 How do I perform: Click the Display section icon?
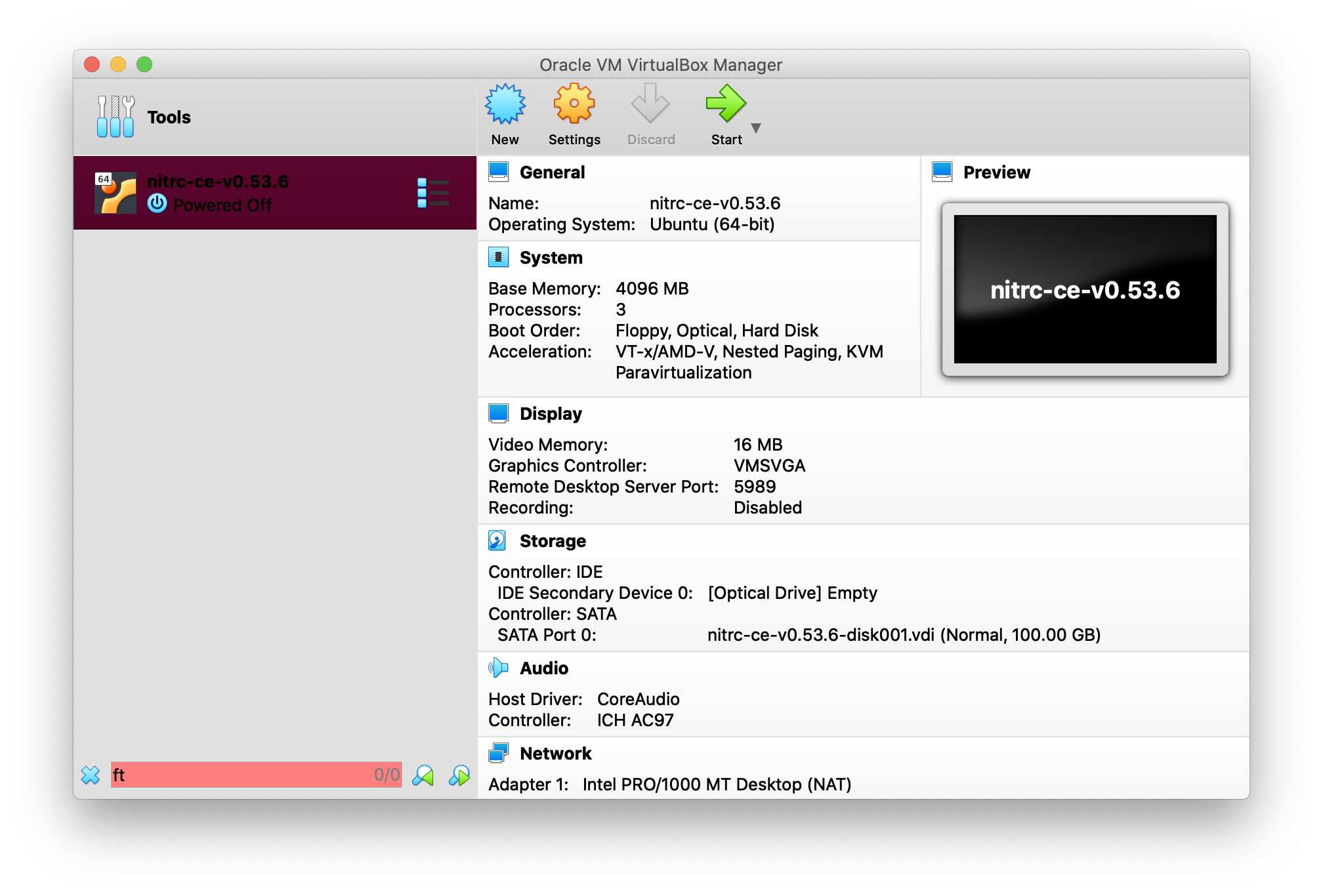499,413
